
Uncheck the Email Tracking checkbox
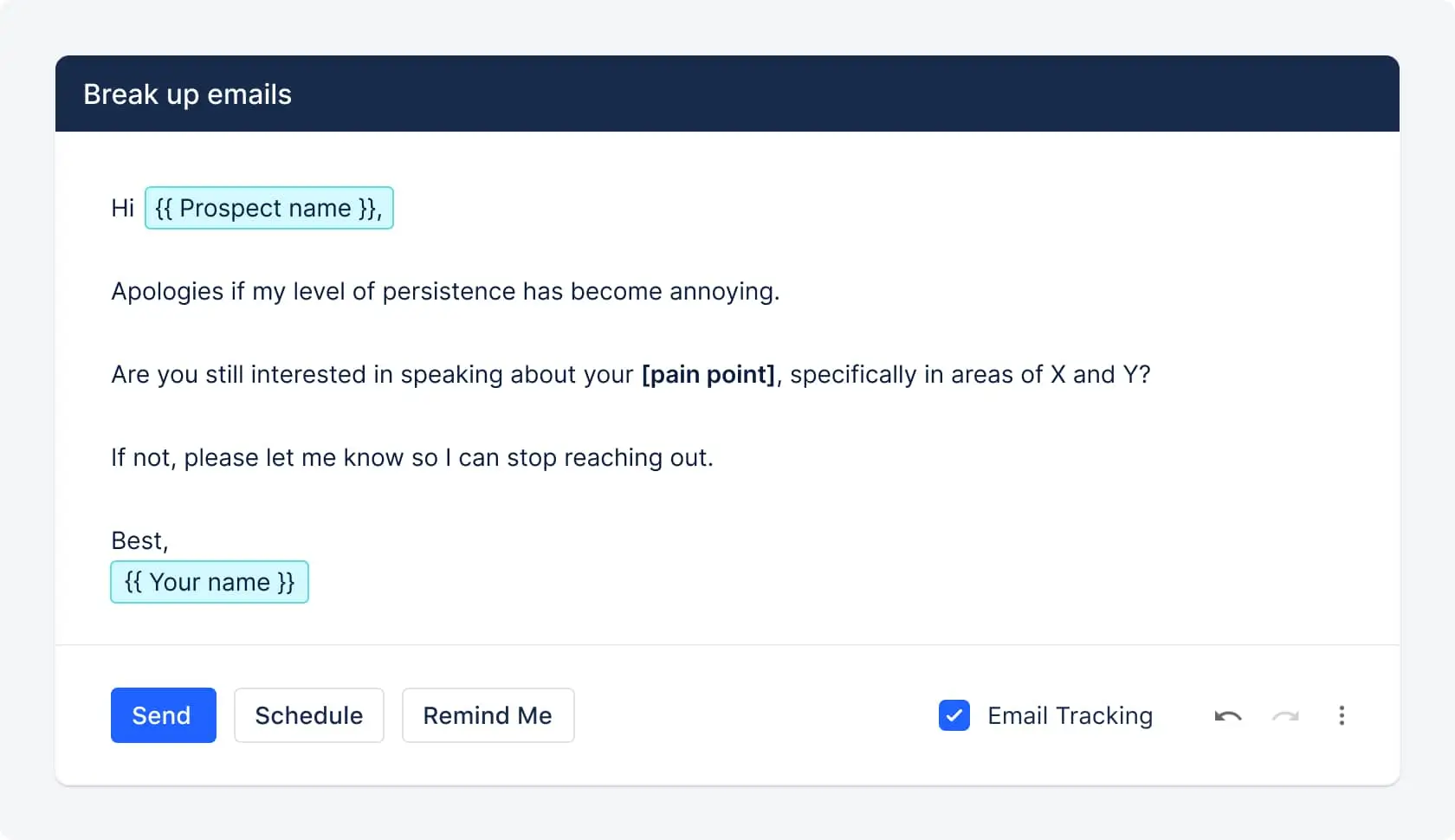coord(954,715)
